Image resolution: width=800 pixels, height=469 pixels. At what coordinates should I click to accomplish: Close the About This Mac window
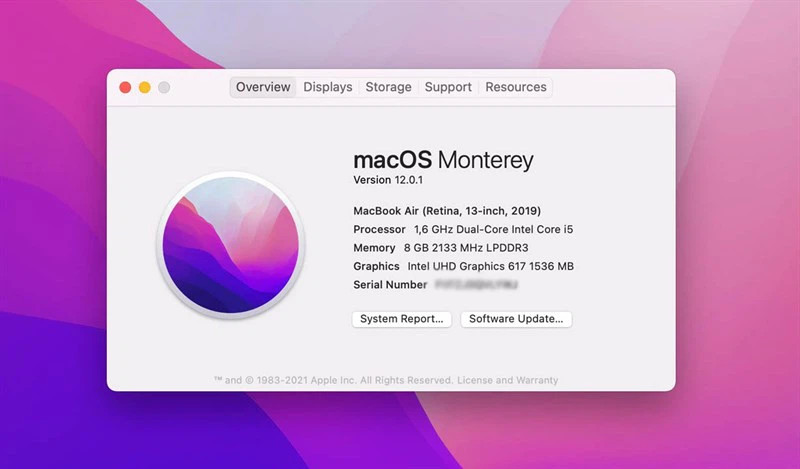125,87
